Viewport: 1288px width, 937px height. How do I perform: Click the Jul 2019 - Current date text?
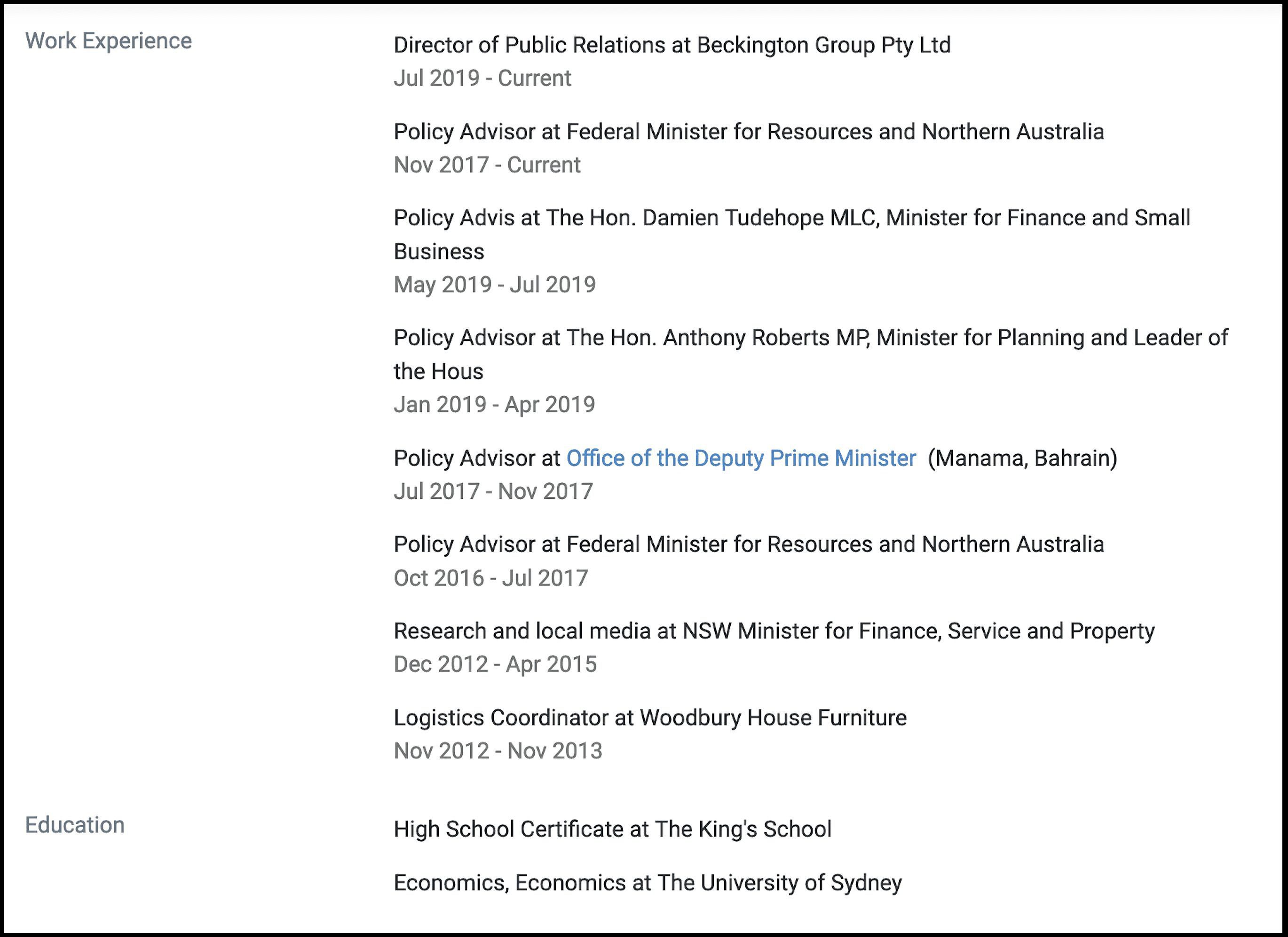coord(482,79)
